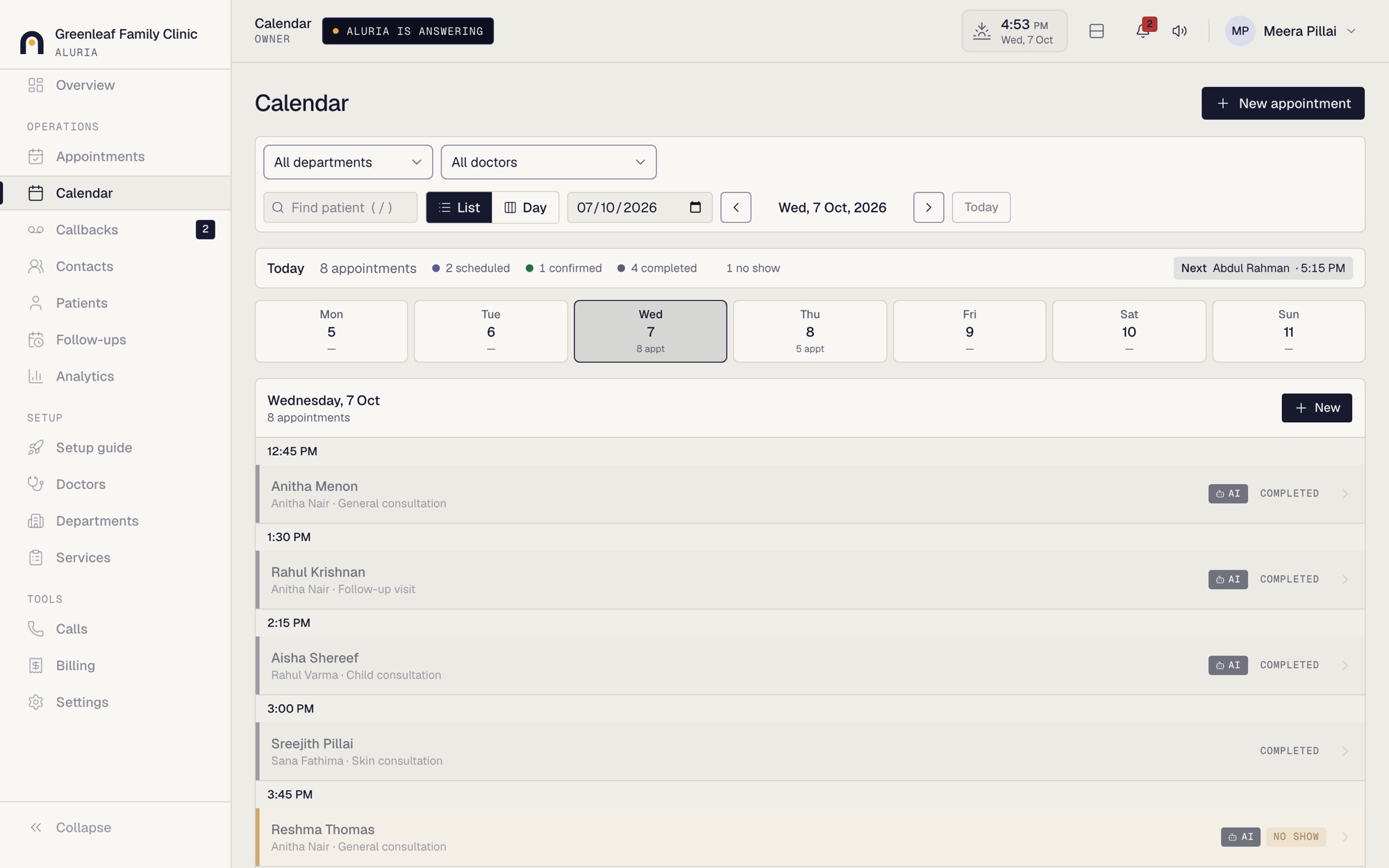Expand Anitha Menon appointment chevron

click(1345, 494)
